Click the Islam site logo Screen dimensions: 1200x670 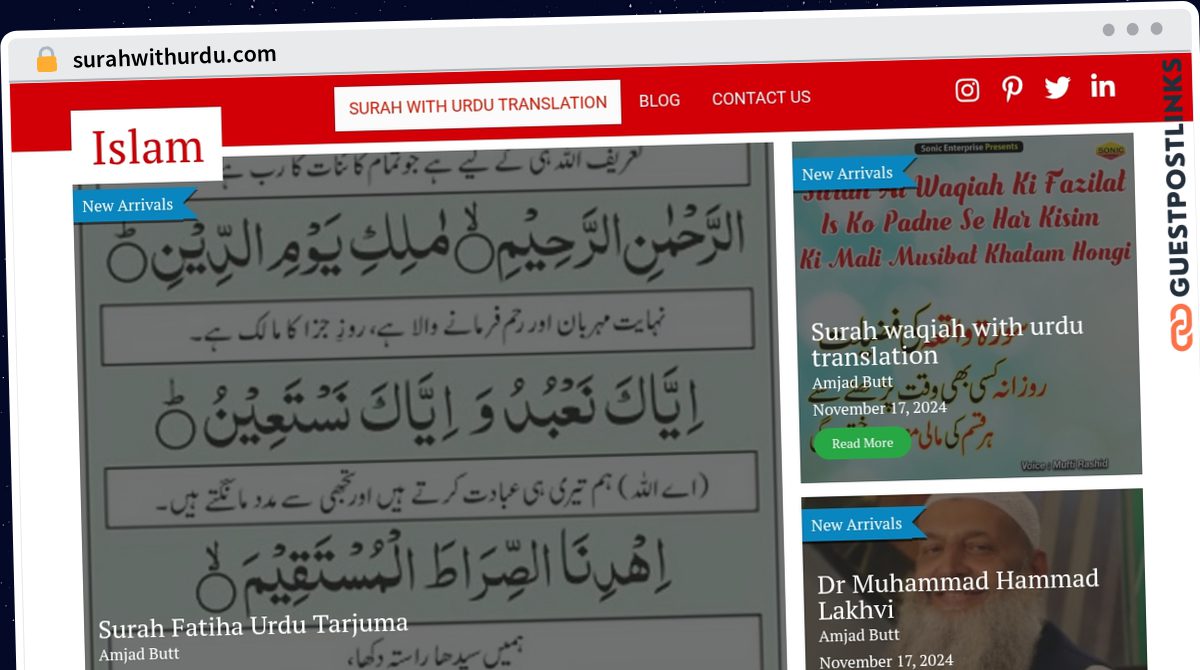147,147
